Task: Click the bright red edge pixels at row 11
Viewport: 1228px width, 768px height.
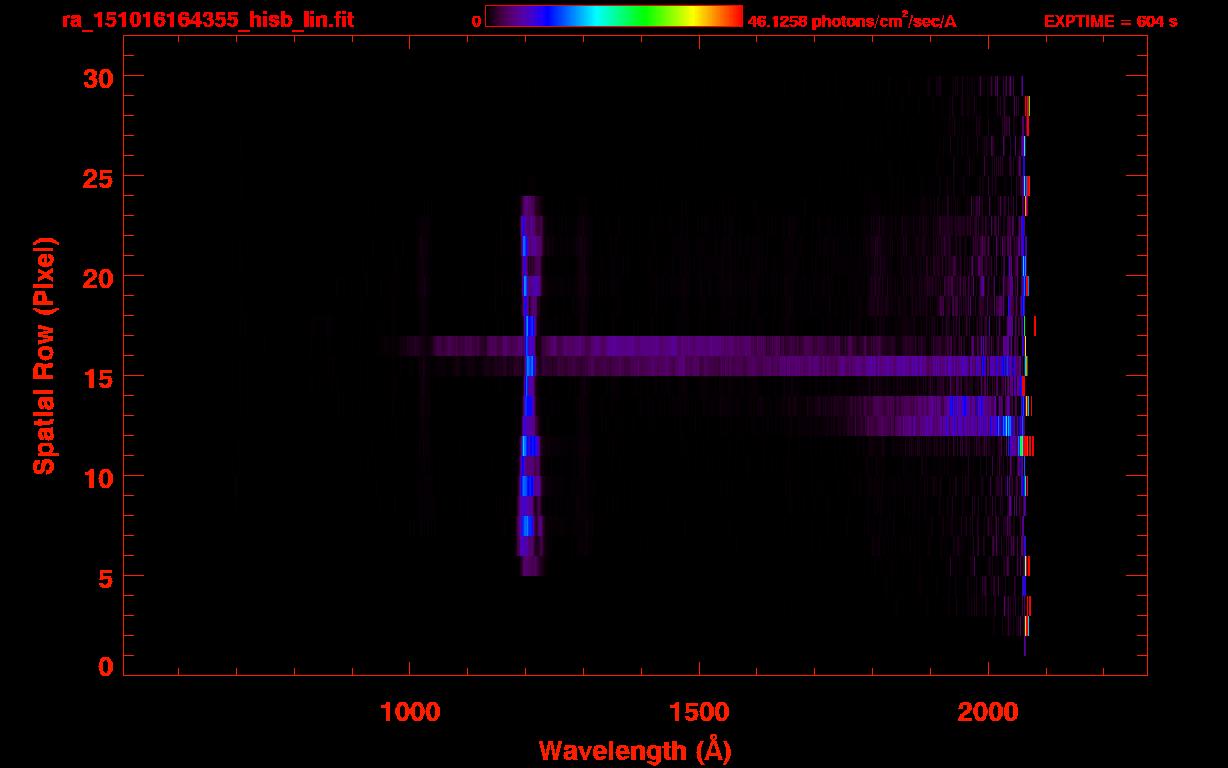Action: coord(1028,446)
